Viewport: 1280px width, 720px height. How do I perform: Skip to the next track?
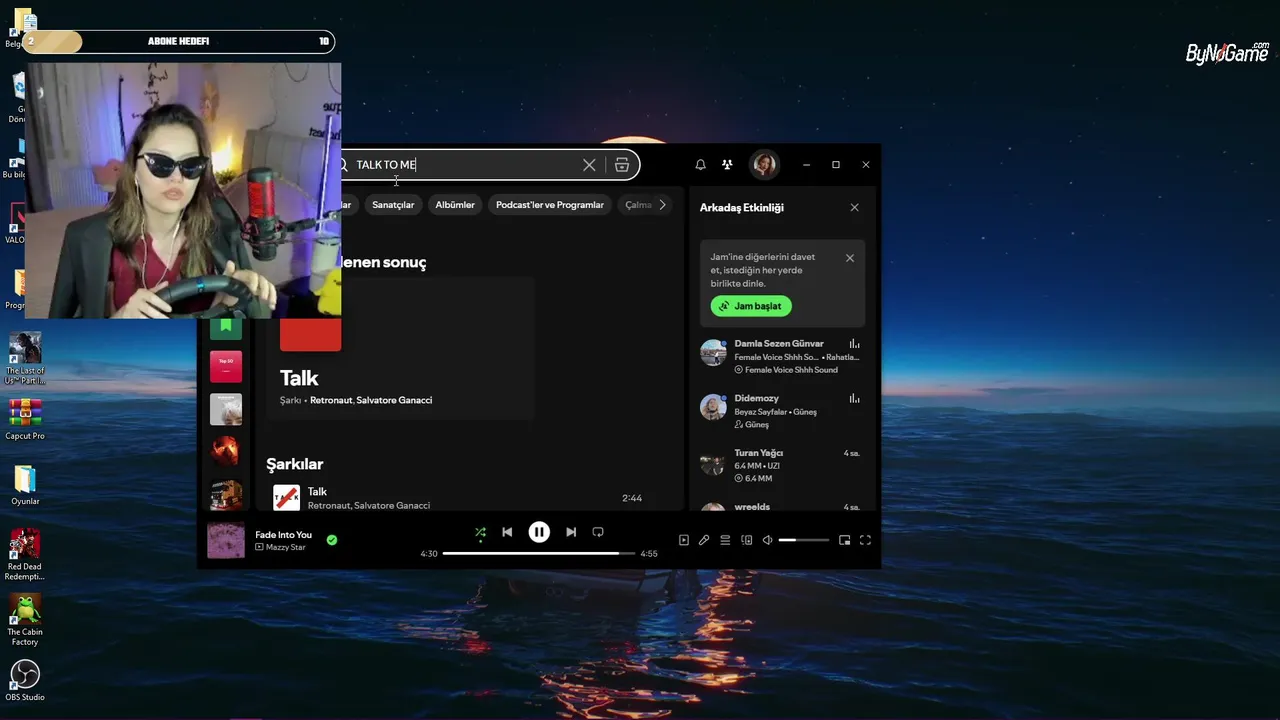(x=571, y=532)
